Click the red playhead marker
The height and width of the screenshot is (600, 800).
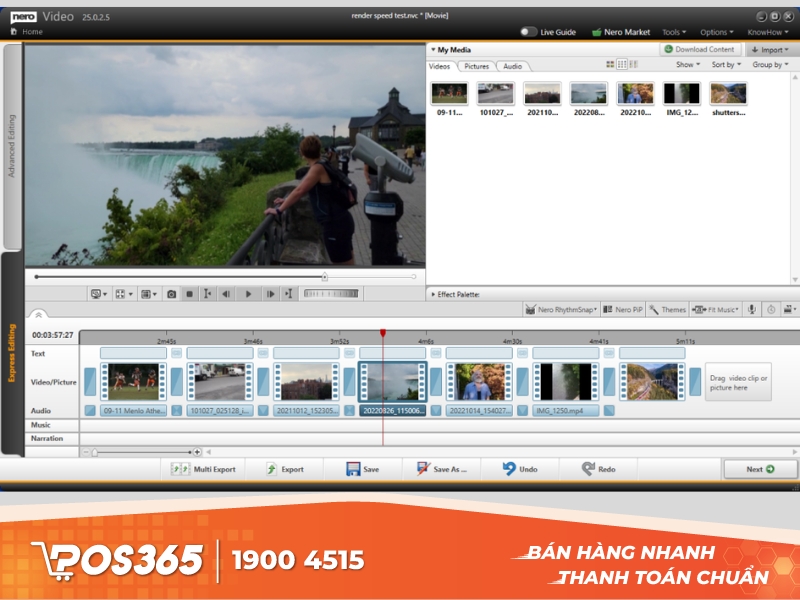coord(383,333)
